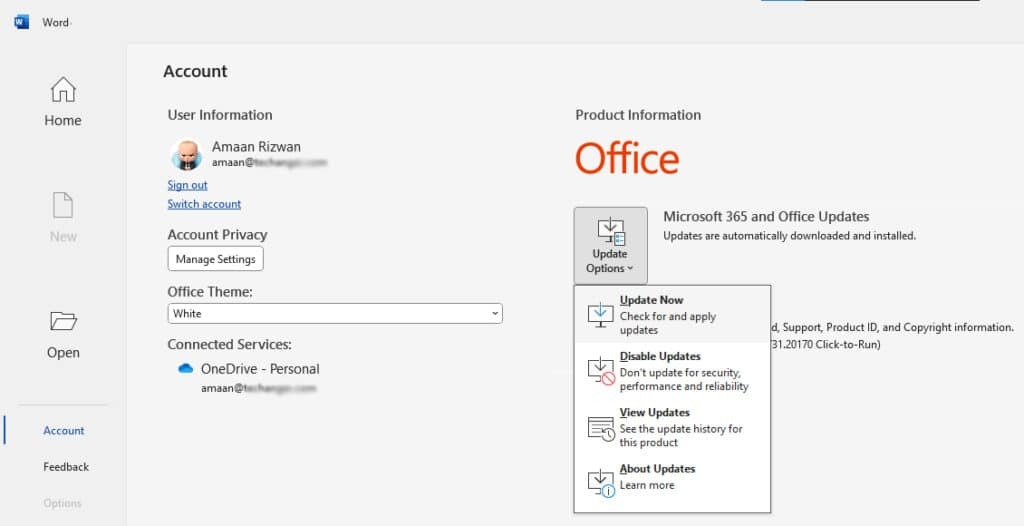Click the large Office logo text
Screen dimensions: 1024x526
click(627, 159)
